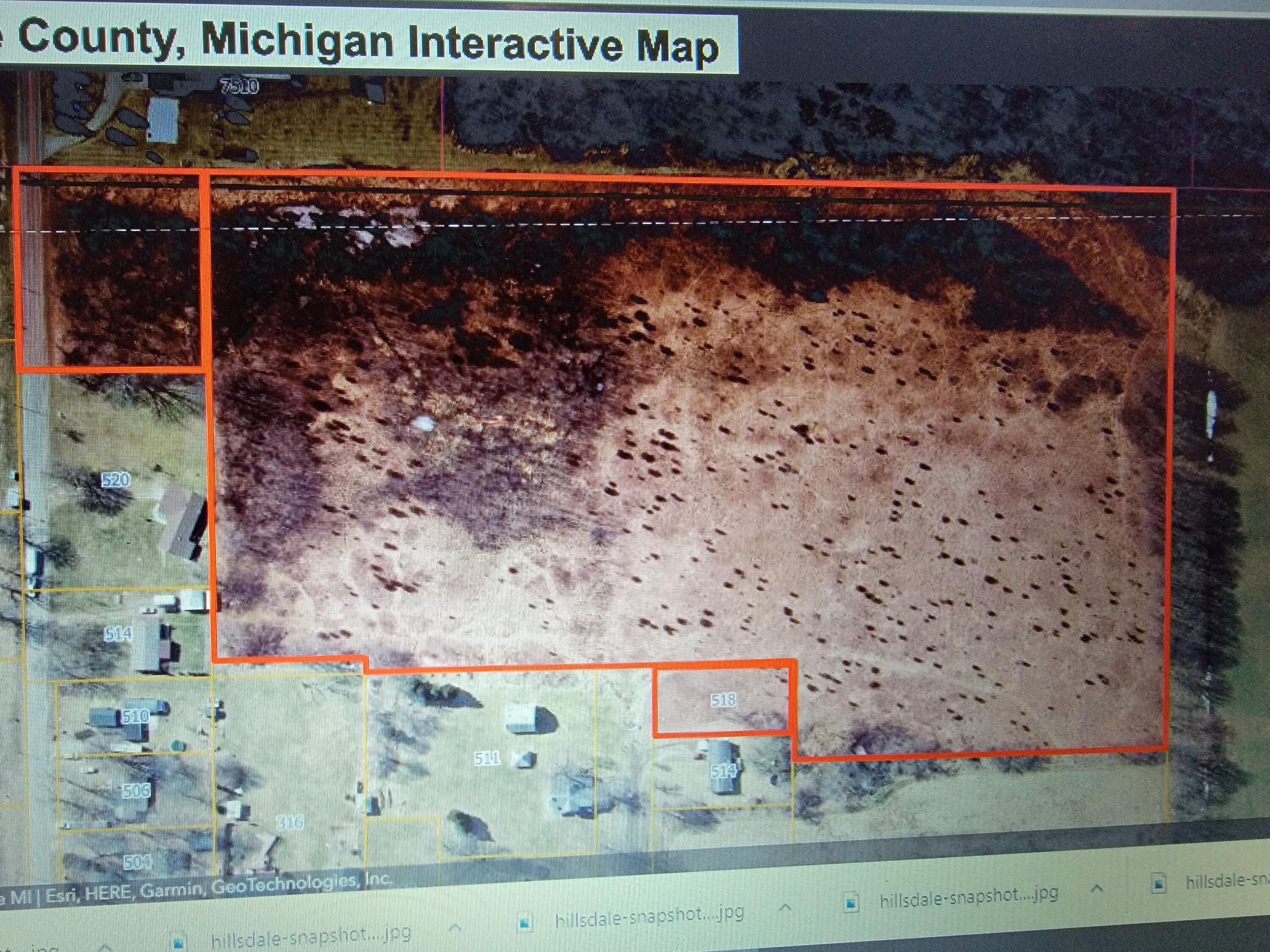Click file icon of second-from-left hillsdale-snapshot download

(179, 943)
